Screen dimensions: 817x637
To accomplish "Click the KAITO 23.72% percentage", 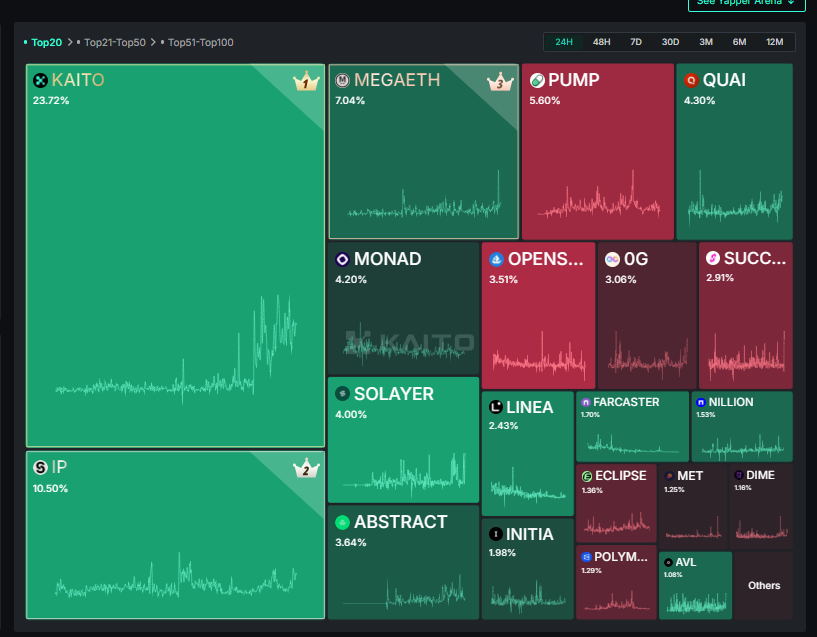I will [x=51, y=101].
